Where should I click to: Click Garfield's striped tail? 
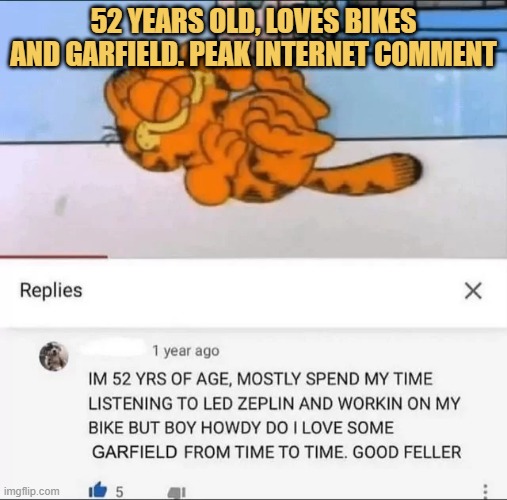point(365,174)
